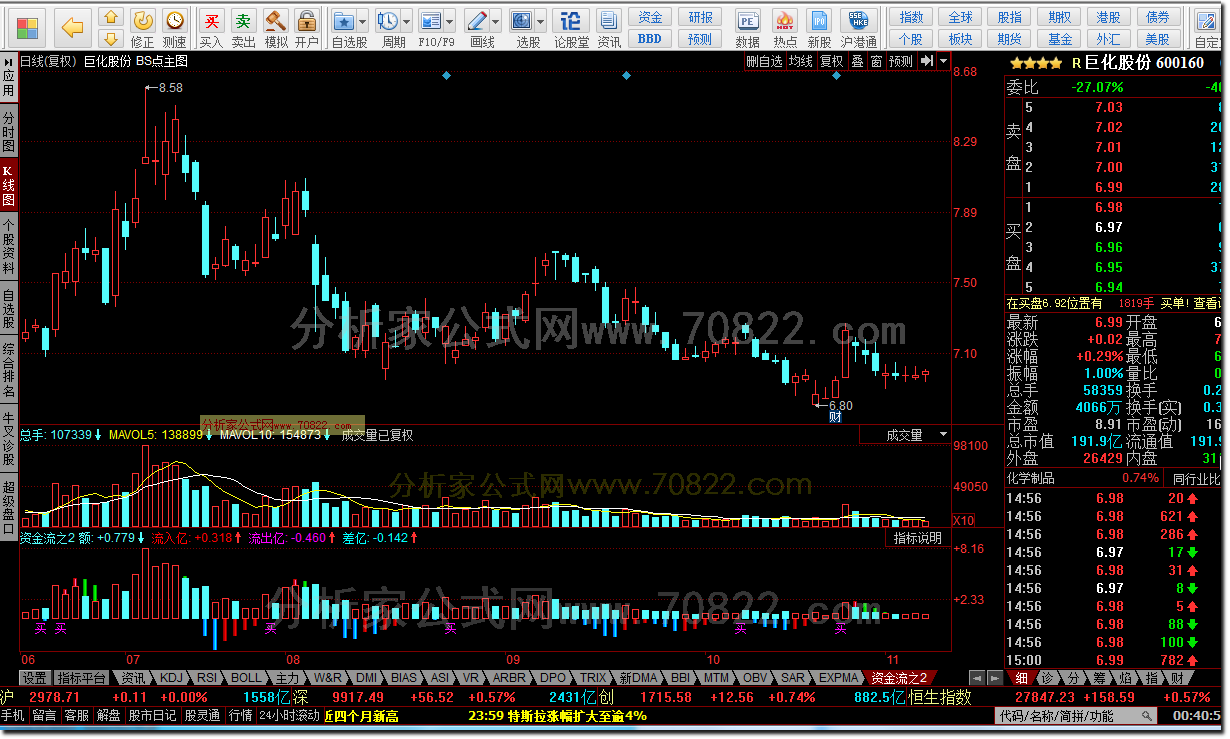
Task: Open the 资讯 news icon
Action: coord(609,27)
